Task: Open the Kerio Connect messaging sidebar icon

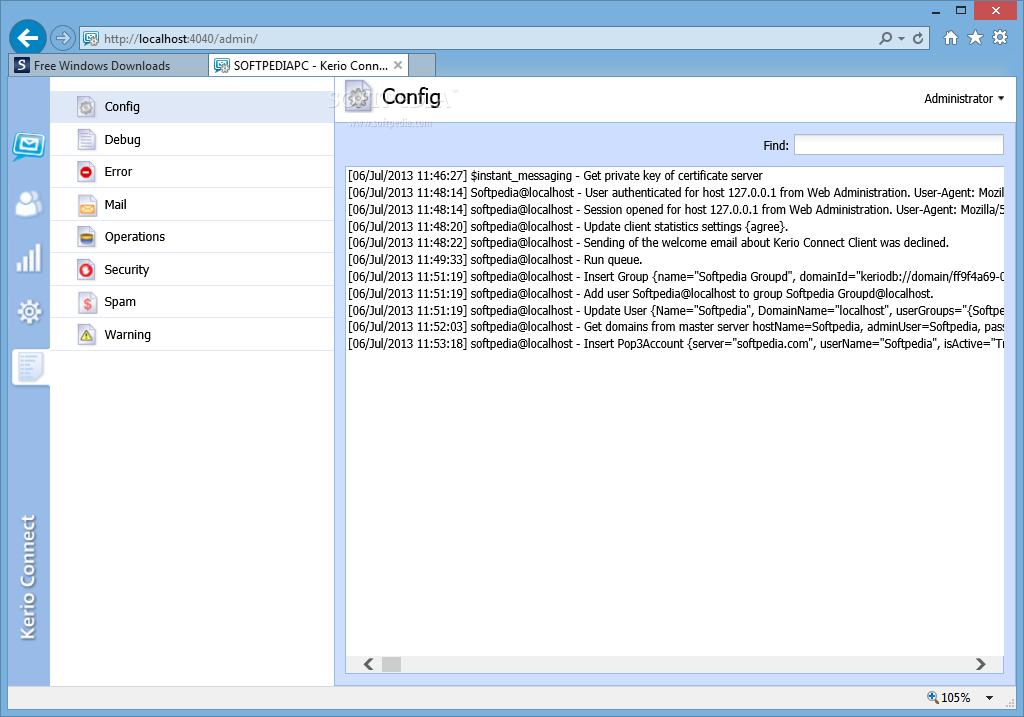Action: (x=29, y=146)
